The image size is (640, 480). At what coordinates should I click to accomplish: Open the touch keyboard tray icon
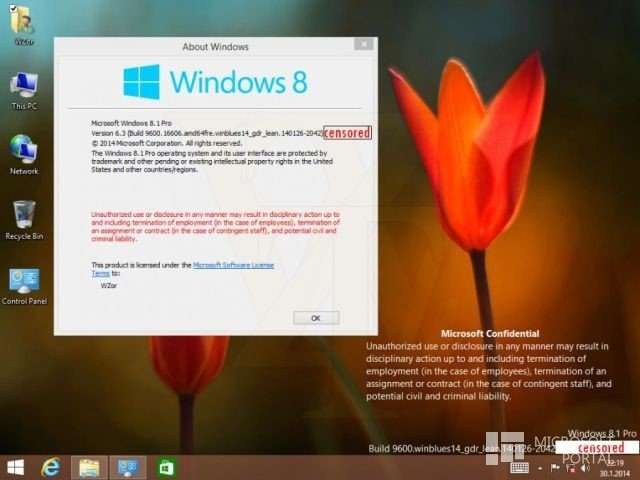point(519,468)
